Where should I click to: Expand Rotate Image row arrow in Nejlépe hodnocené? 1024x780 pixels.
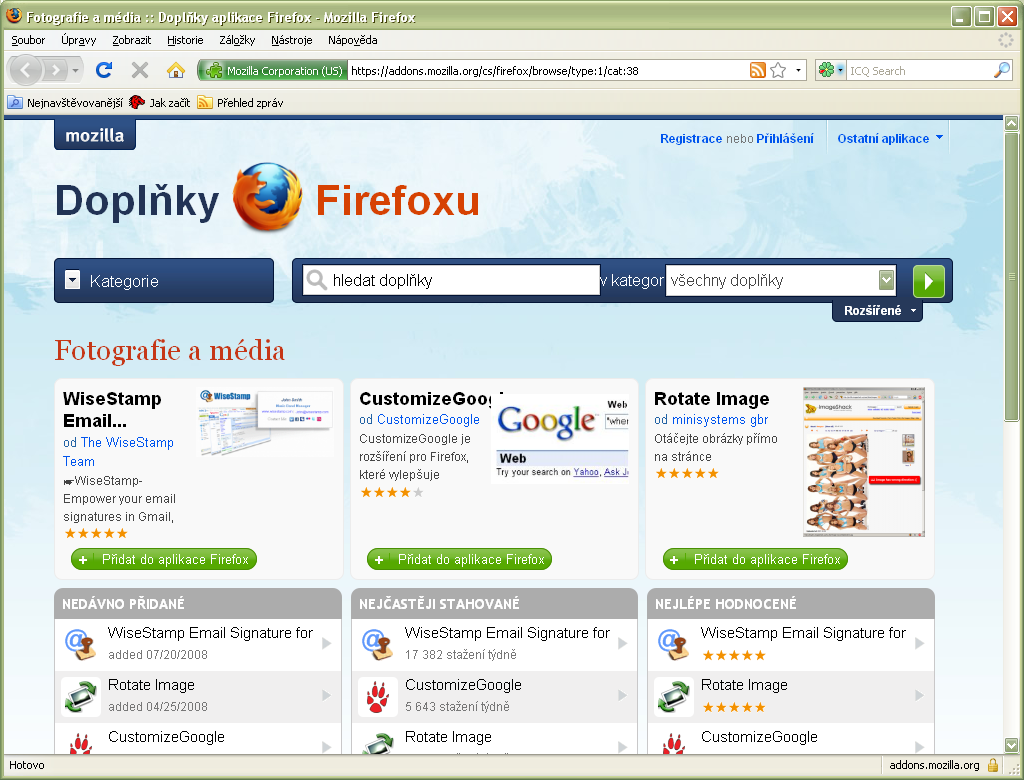coord(920,696)
